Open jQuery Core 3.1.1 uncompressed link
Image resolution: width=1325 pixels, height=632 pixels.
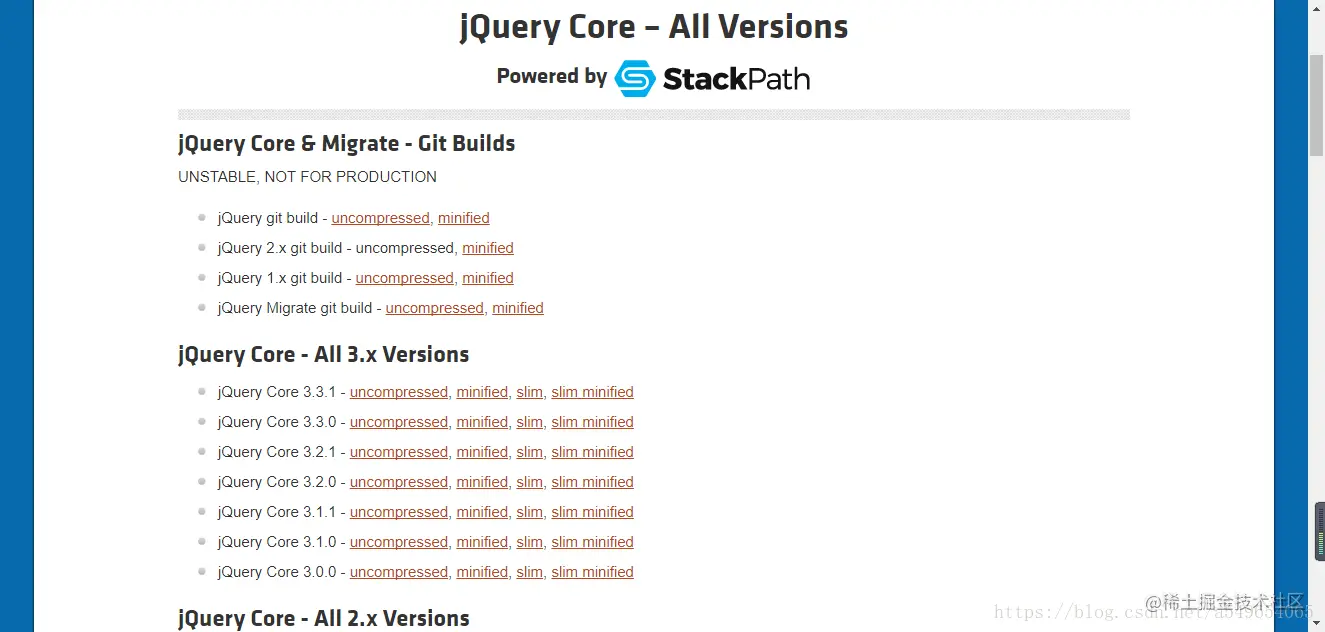tap(399, 512)
